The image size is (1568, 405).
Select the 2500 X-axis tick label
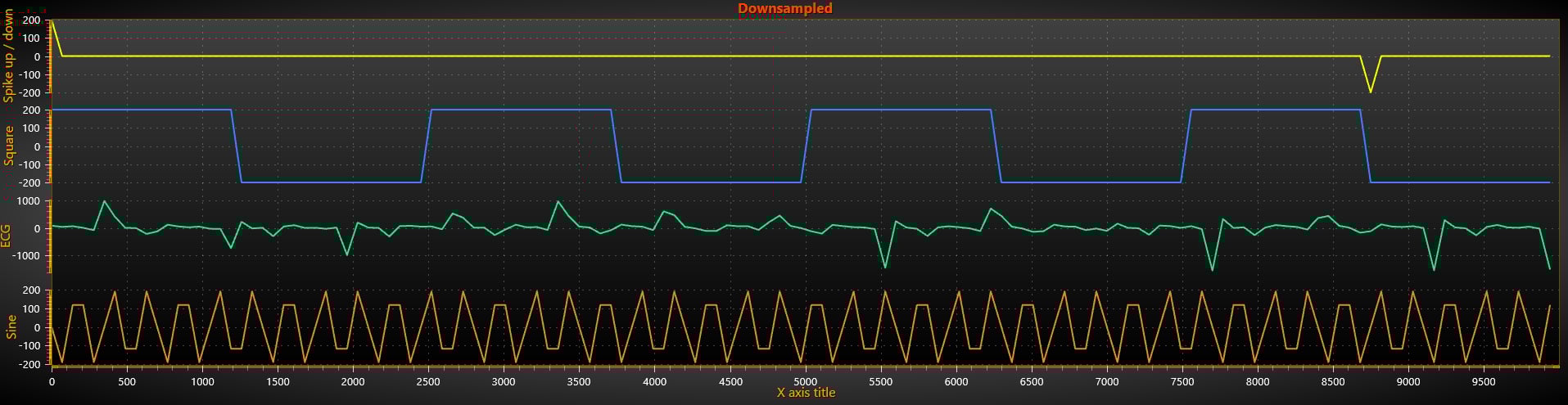[x=428, y=381]
